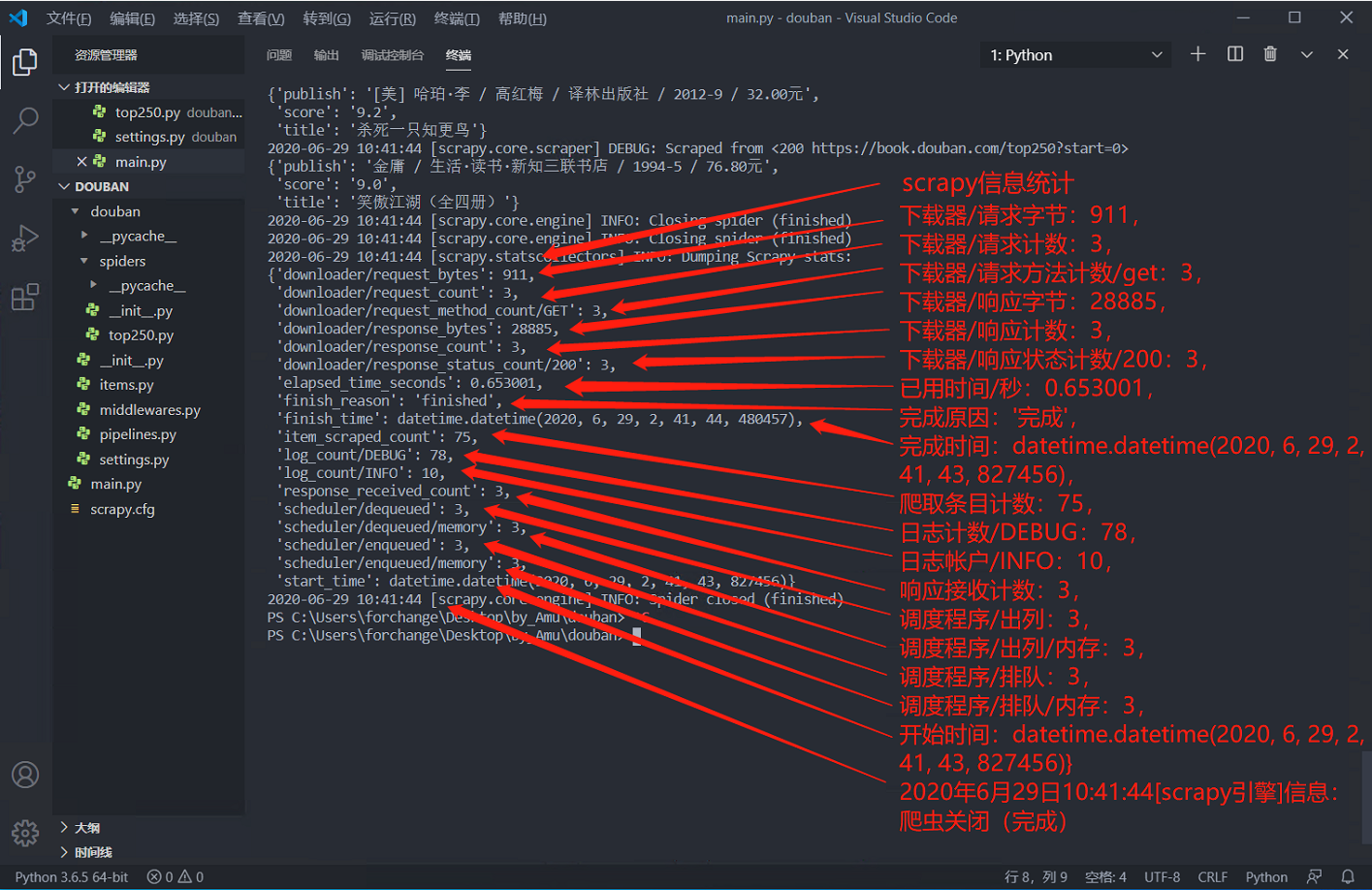Image resolution: width=1372 pixels, height=890 pixels.
Task: Open the Accounts menu icon
Action: point(25,775)
